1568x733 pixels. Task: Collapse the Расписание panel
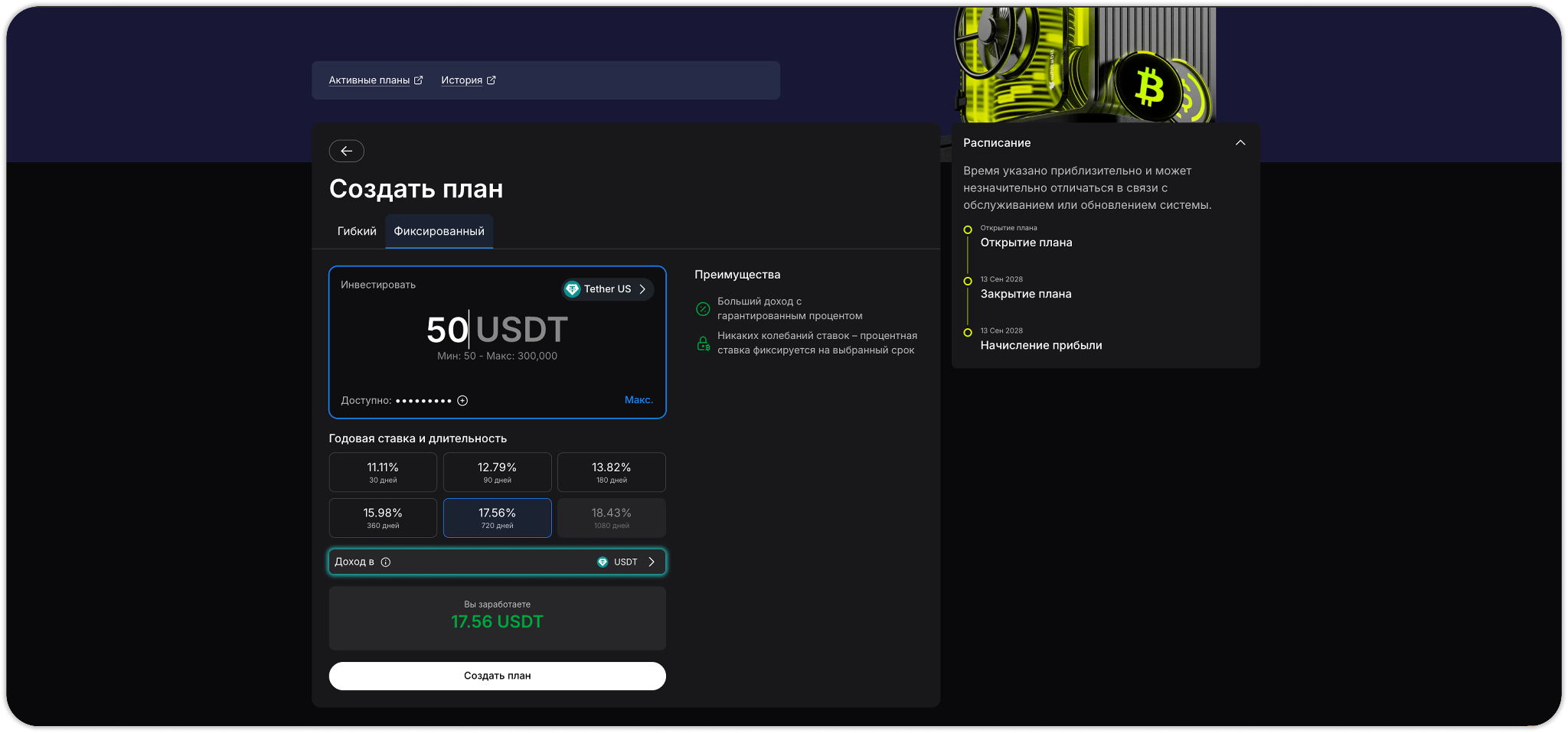(x=1240, y=143)
